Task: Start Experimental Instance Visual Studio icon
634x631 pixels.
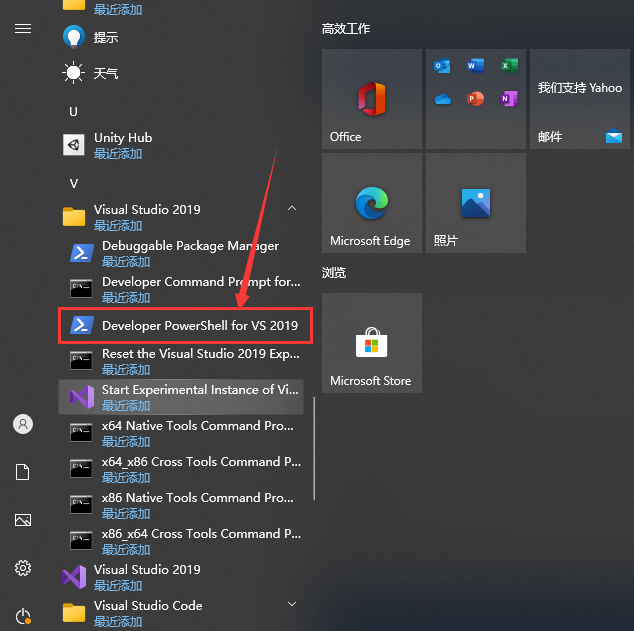Action: click(82, 397)
